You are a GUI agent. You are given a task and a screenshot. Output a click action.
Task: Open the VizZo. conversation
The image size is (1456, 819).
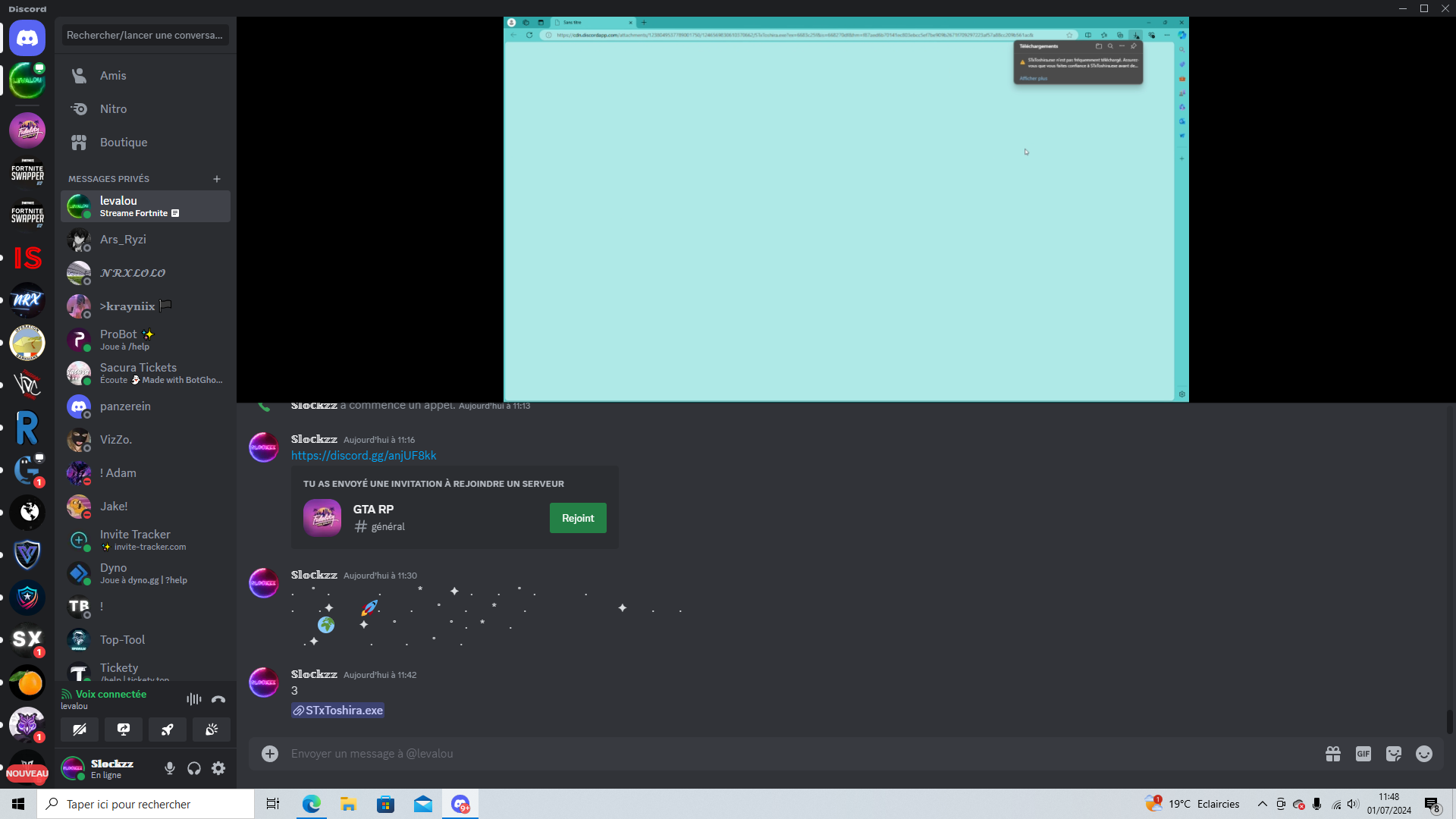click(146, 440)
